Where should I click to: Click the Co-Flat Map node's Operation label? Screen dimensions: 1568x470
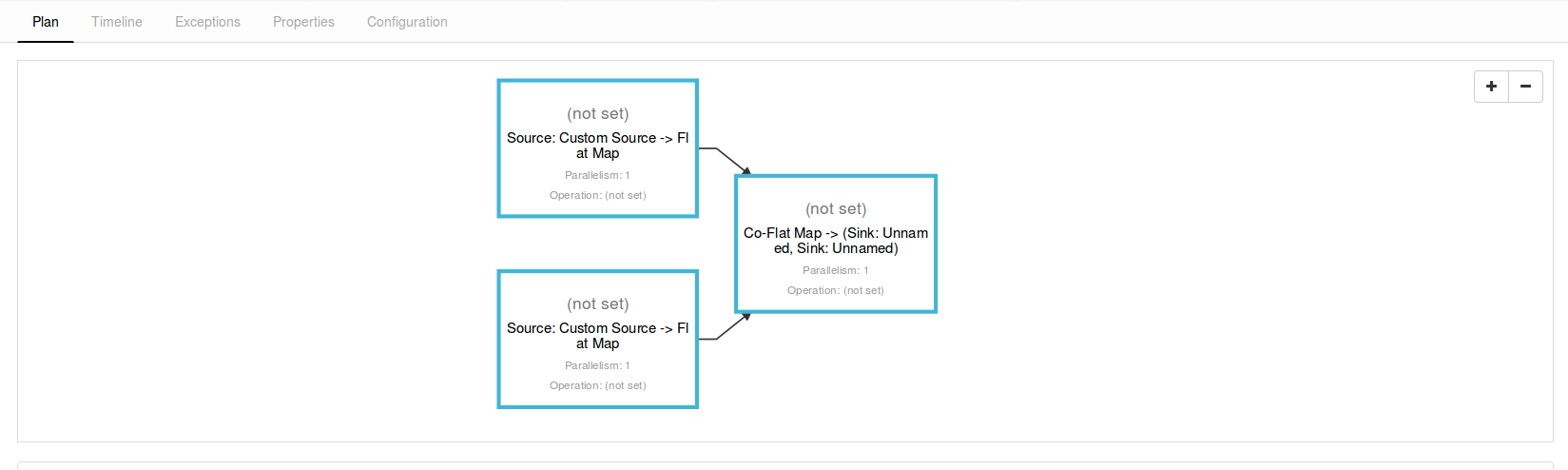[836, 290]
